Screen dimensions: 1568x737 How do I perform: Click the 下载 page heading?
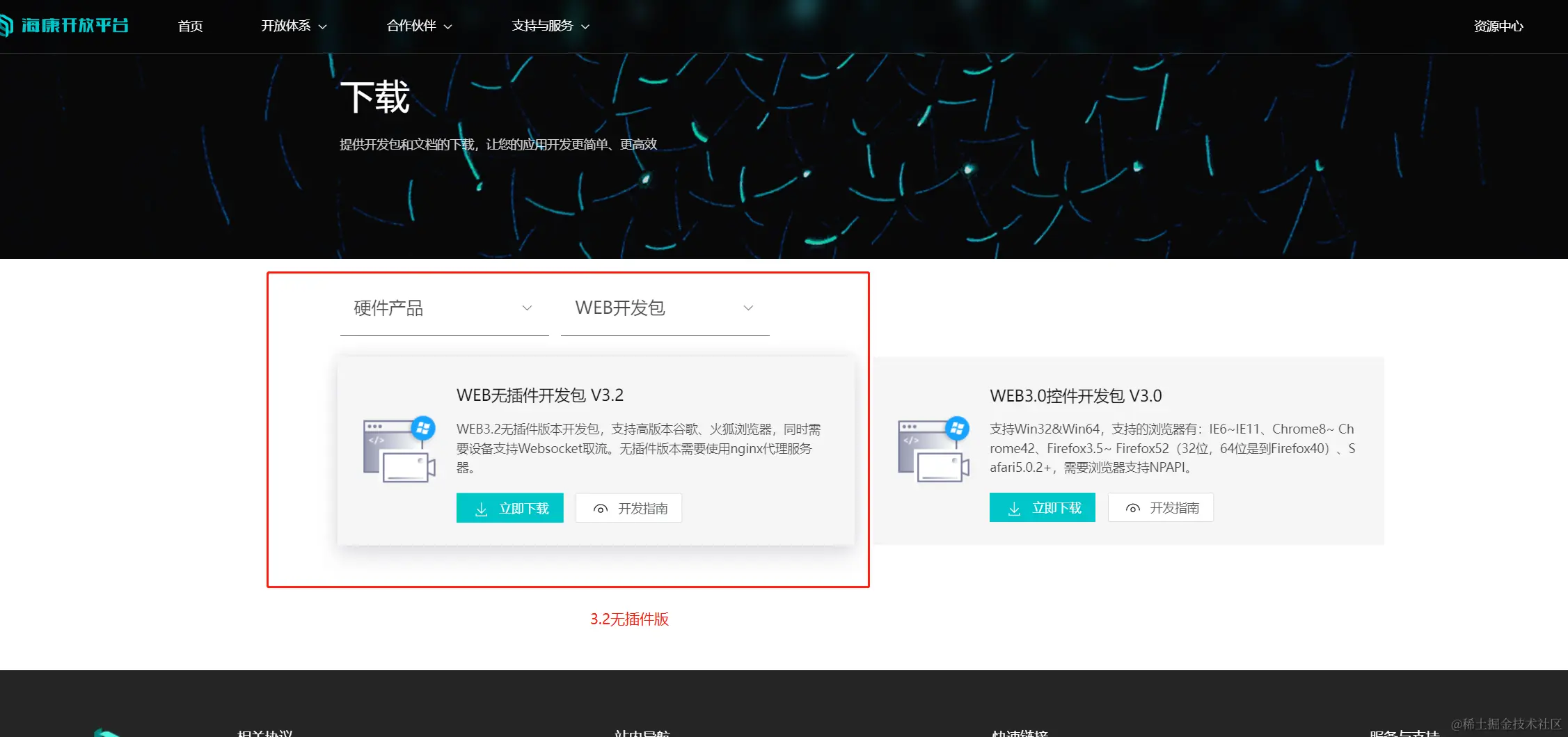coord(375,97)
